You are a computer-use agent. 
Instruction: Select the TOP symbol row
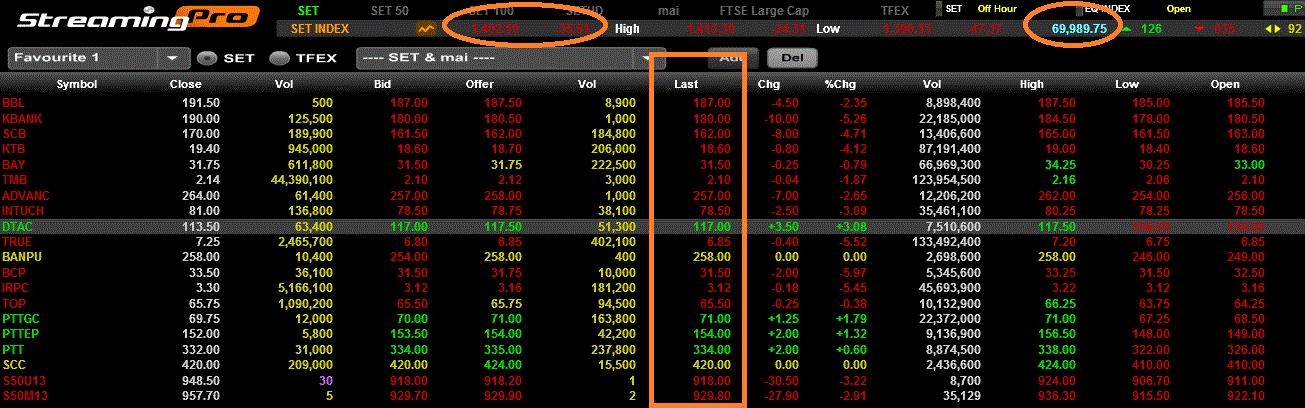[652, 303]
